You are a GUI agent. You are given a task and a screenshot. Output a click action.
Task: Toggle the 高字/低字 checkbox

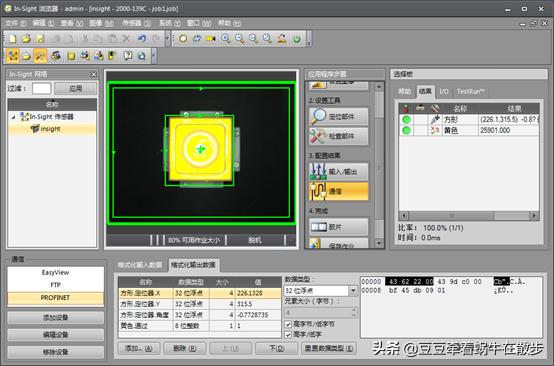pos(288,334)
